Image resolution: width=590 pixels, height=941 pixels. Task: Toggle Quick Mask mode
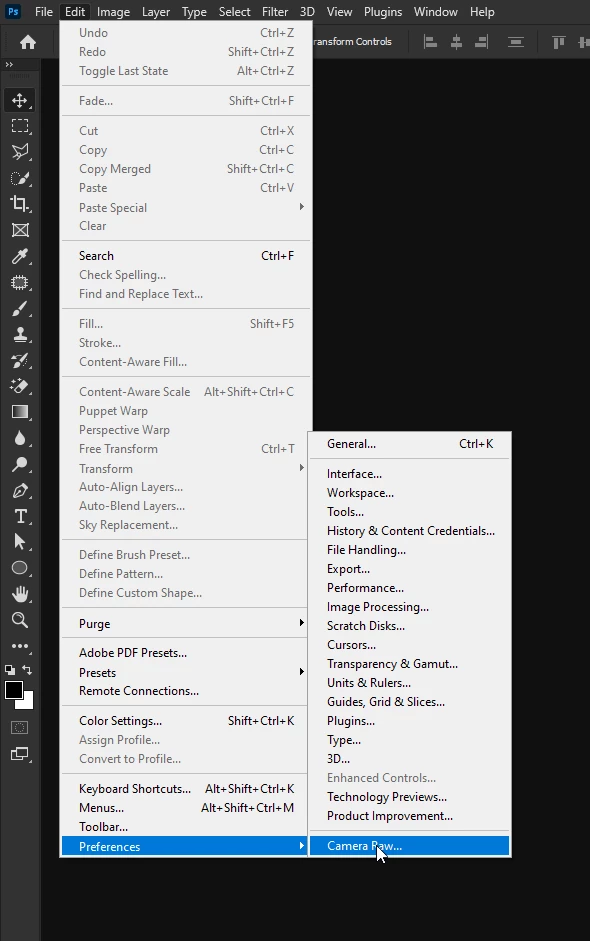point(20,728)
